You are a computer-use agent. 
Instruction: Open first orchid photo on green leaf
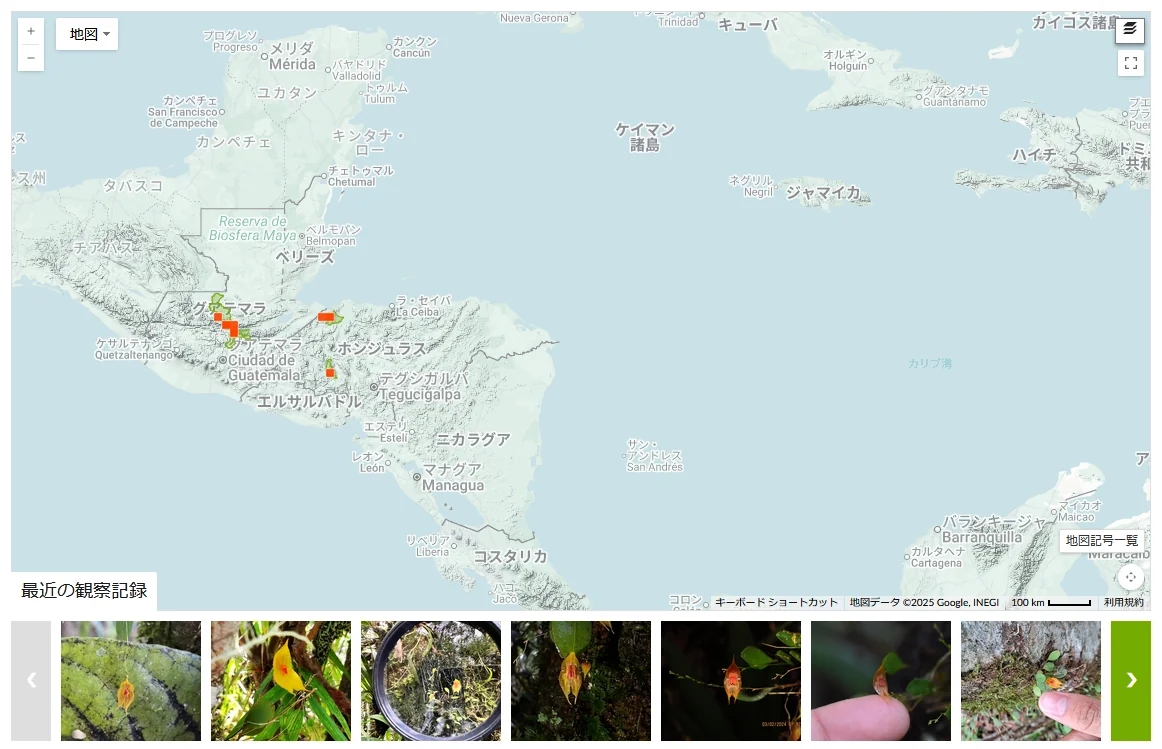(131, 681)
